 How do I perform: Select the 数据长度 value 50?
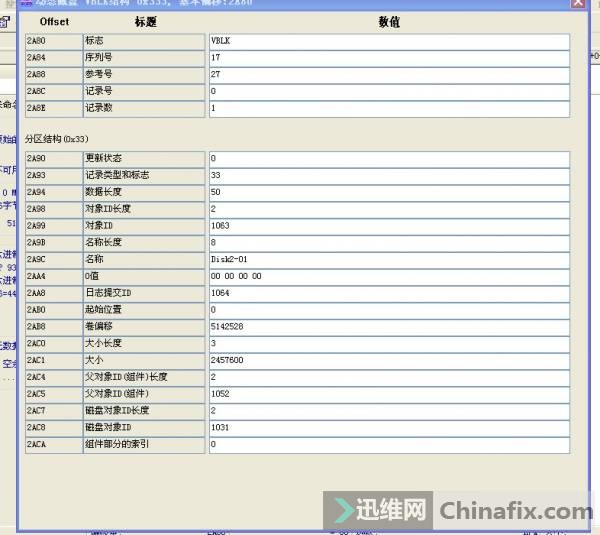[390, 192]
